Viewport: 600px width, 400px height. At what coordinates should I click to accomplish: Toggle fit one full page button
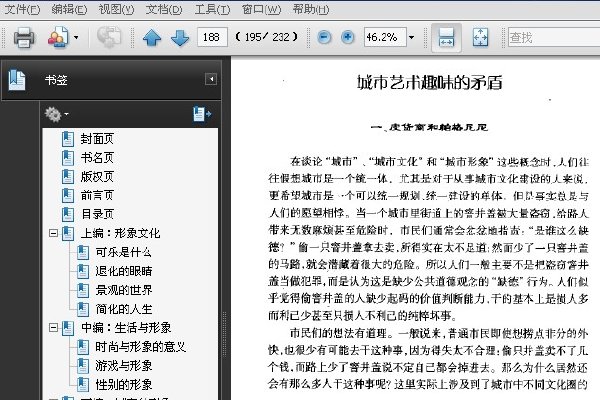(480, 38)
